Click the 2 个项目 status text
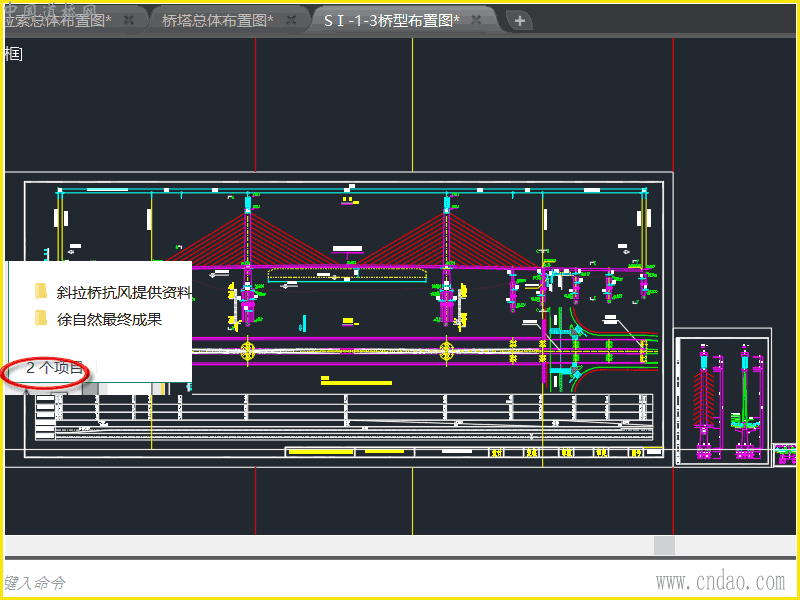The width and height of the screenshot is (800, 600). click(54, 367)
